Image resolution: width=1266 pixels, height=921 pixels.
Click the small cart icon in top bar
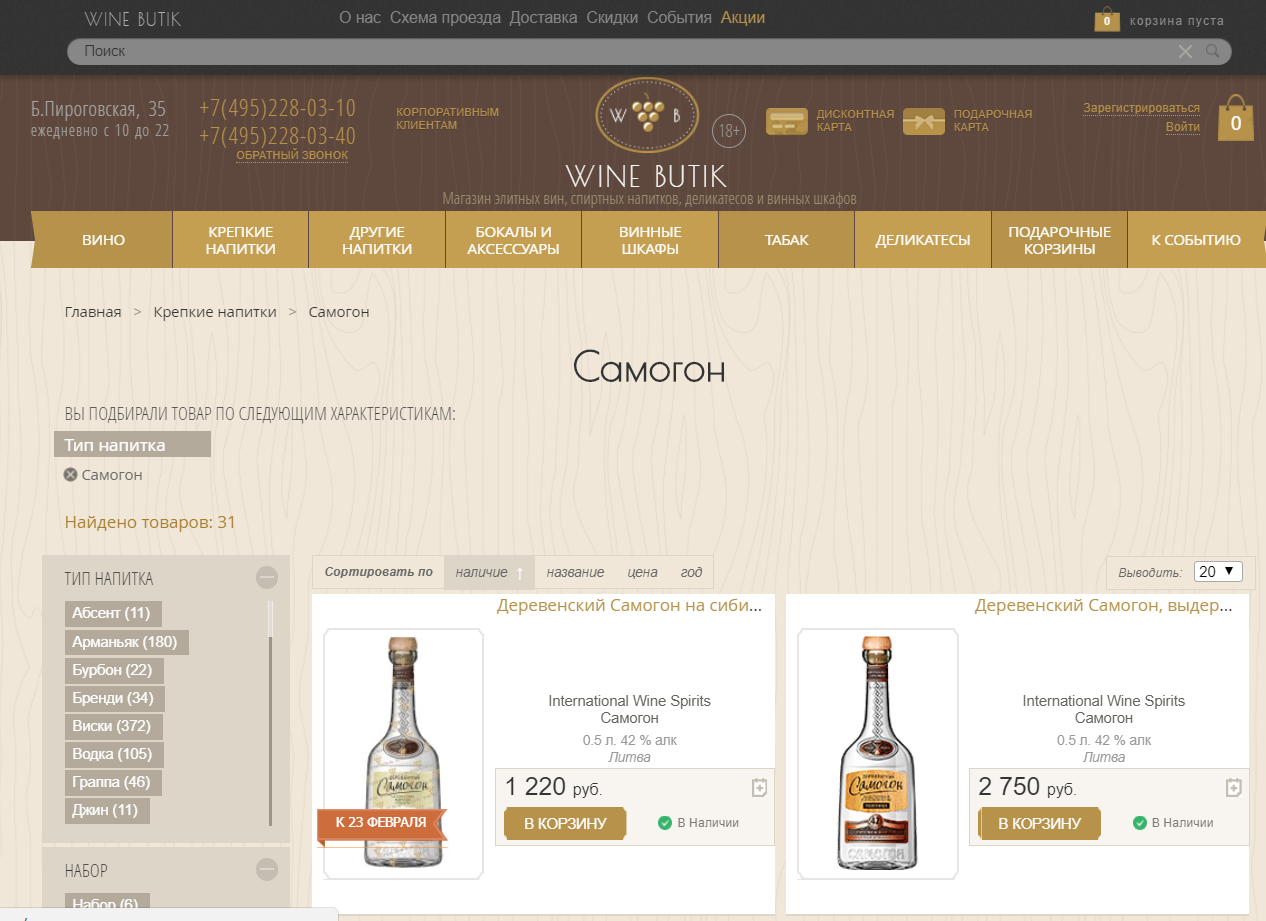1107,20
